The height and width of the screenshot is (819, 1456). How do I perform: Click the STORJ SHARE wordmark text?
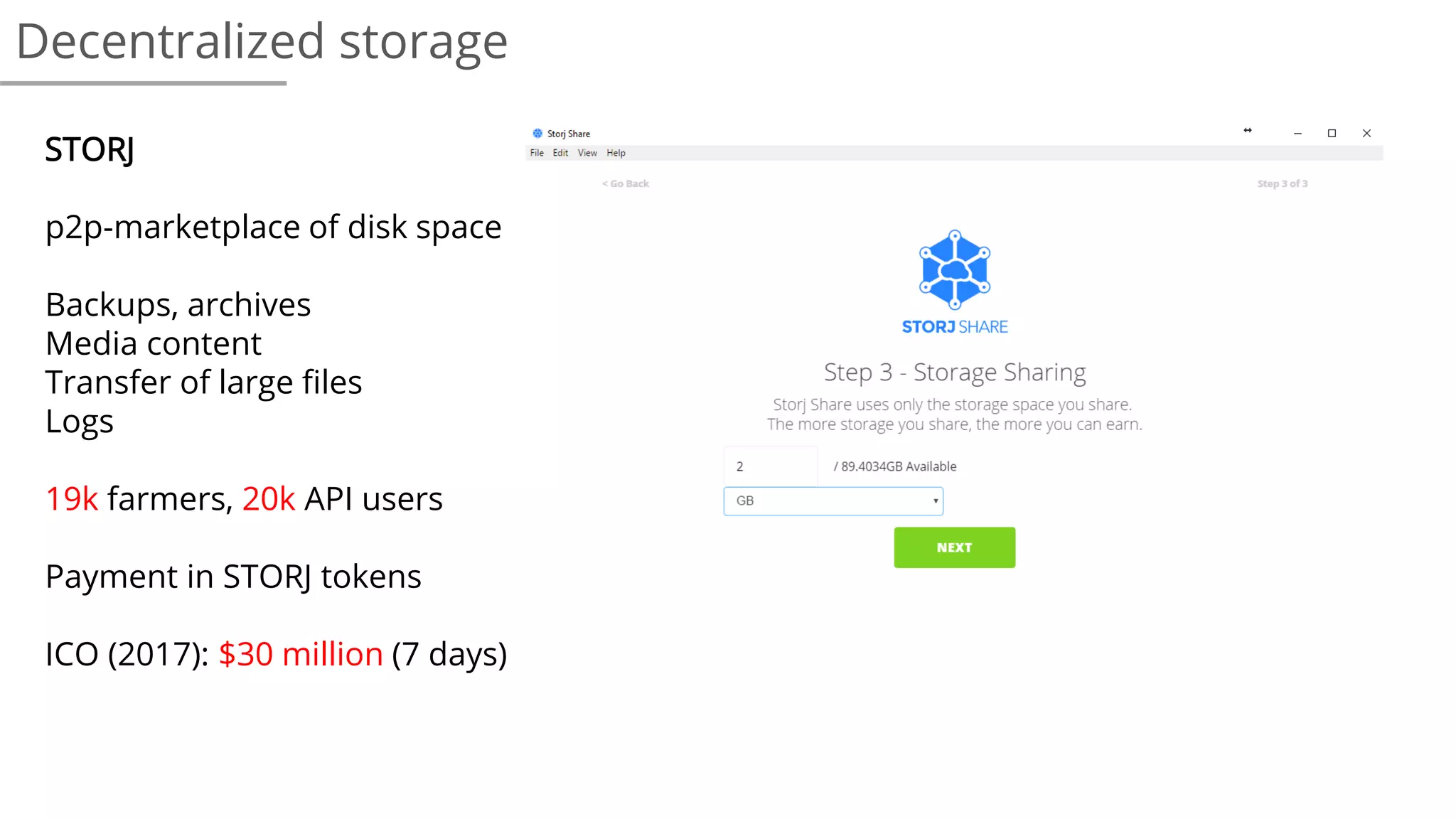pos(954,327)
